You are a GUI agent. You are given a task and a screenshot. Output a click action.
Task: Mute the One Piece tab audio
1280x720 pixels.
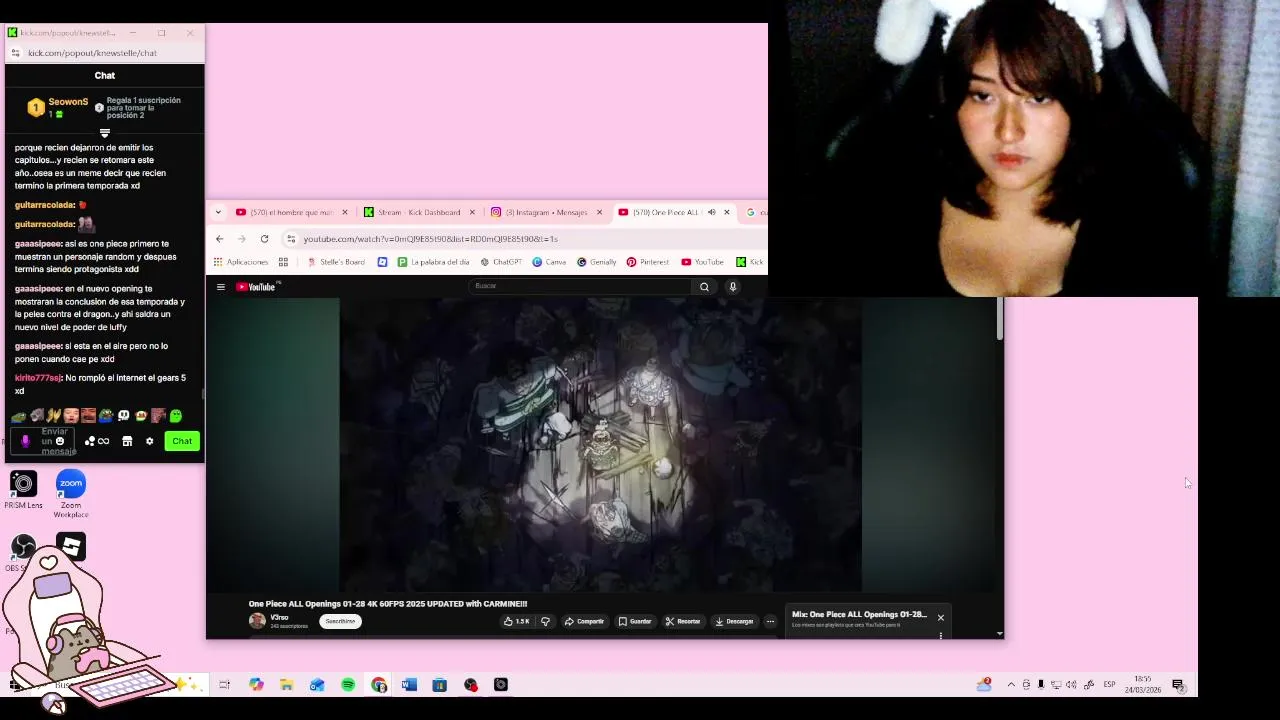[x=712, y=212]
